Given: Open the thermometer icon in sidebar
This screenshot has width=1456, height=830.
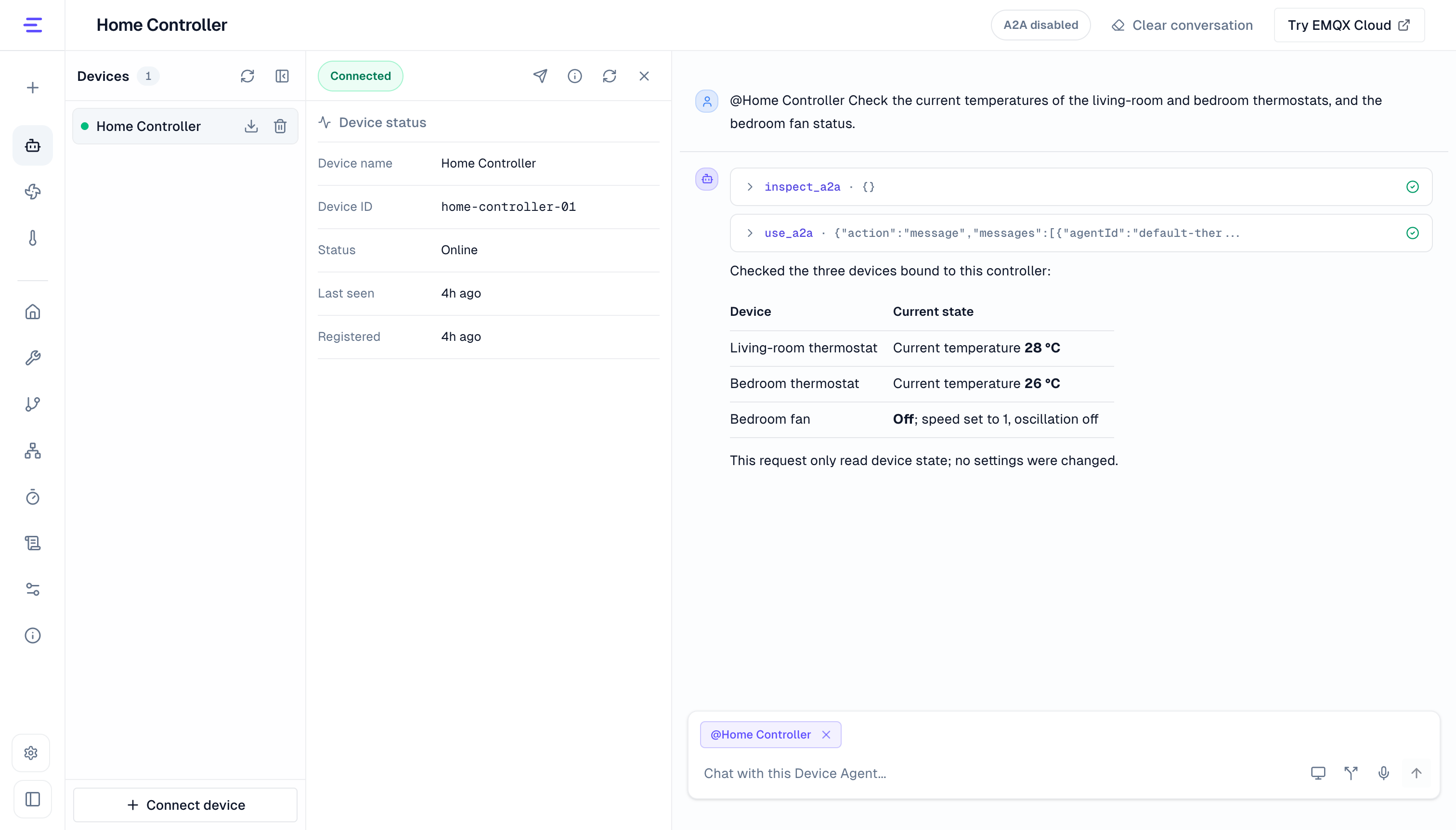Looking at the screenshot, I should pos(32,238).
